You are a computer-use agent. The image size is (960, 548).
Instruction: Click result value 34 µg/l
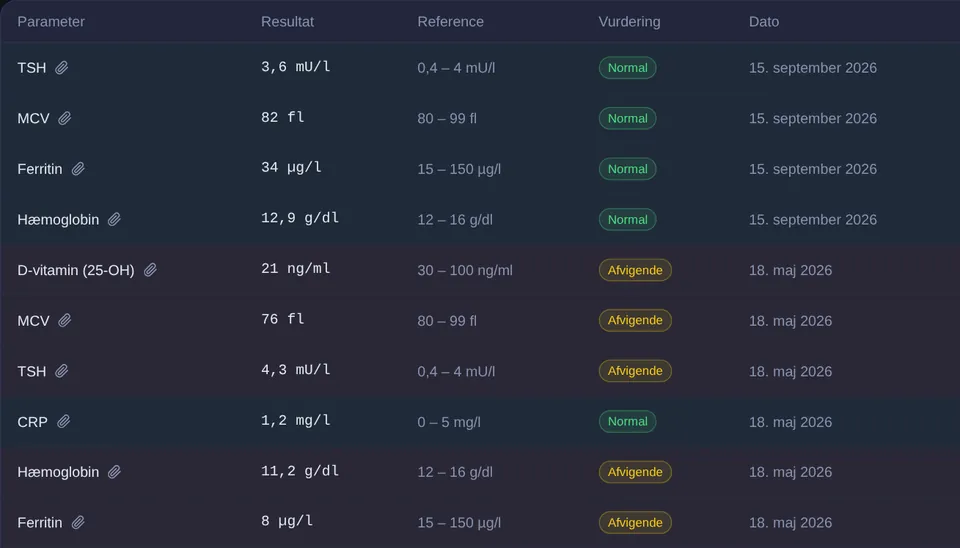tap(291, 168)
